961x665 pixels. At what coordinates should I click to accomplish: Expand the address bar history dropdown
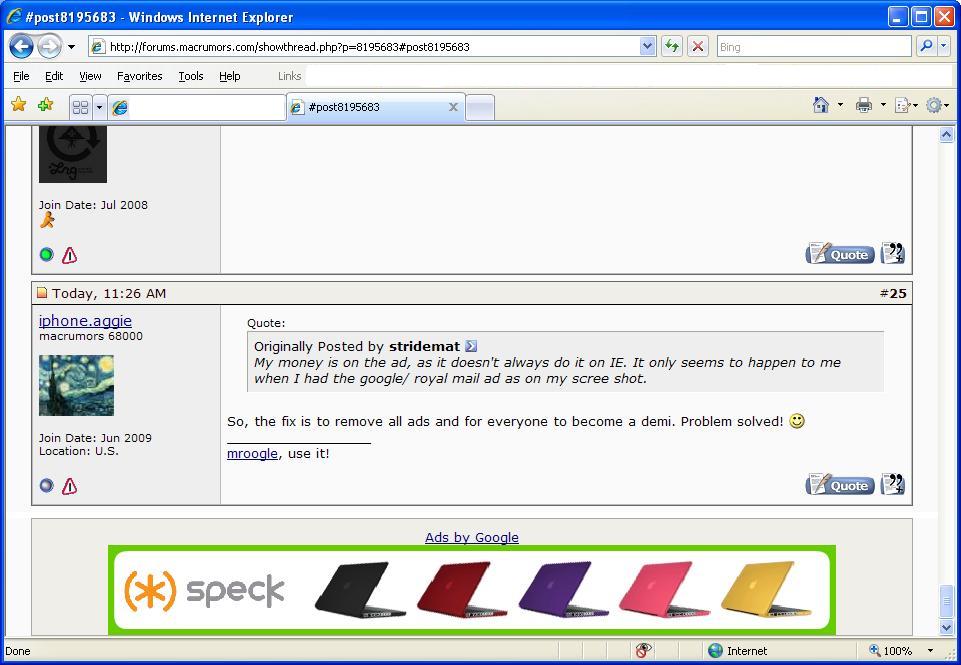click(x=647, y=47)
